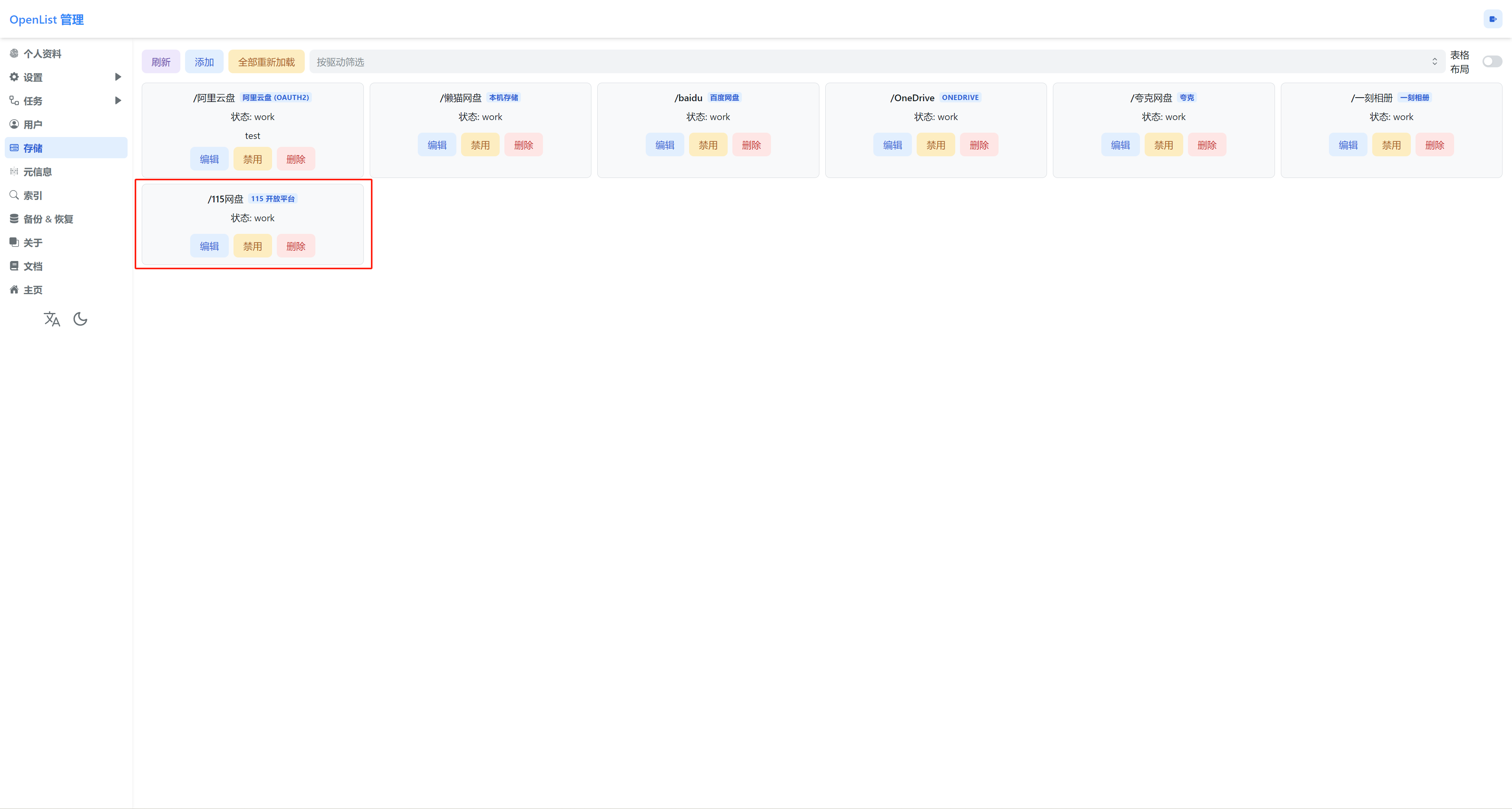Click the 添加 button
1512x809 pixels.
(204, 61)
